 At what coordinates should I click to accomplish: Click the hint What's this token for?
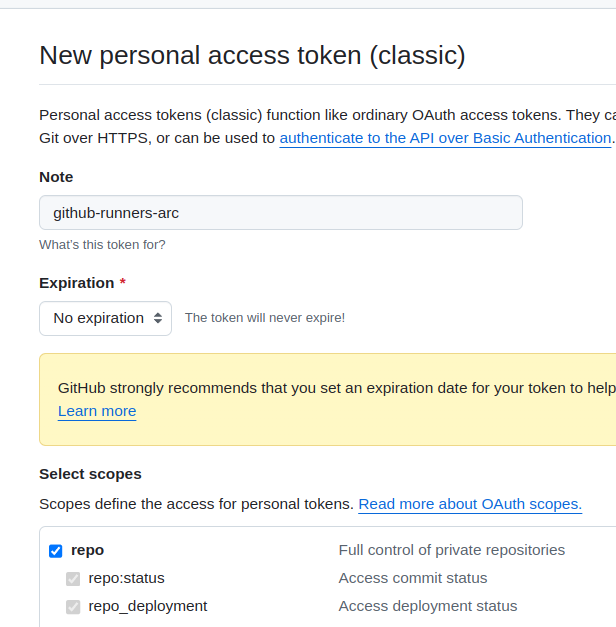pyautogui.click(x=102, y=245)
